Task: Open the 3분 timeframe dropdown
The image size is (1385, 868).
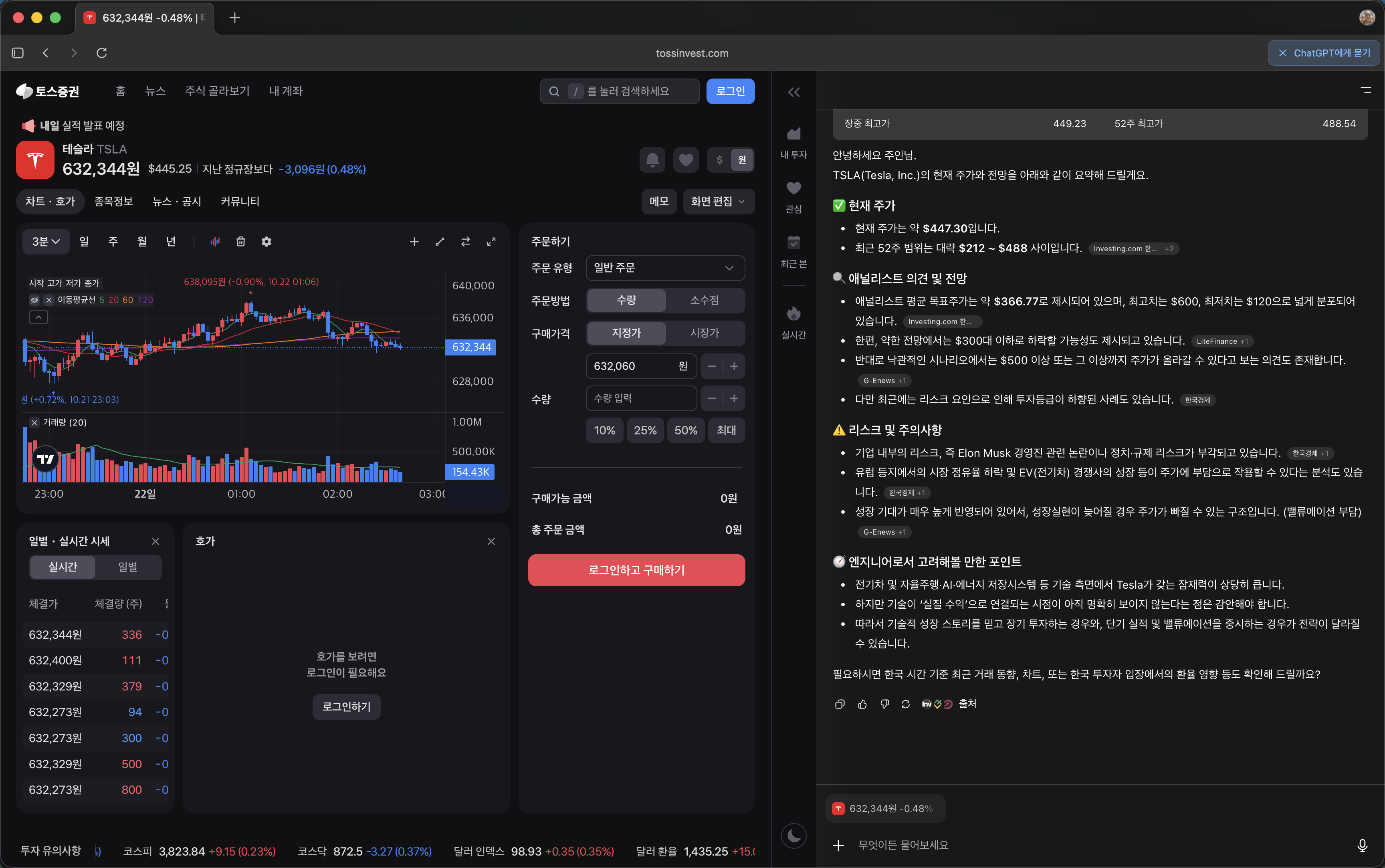Action: click(45, 241)
